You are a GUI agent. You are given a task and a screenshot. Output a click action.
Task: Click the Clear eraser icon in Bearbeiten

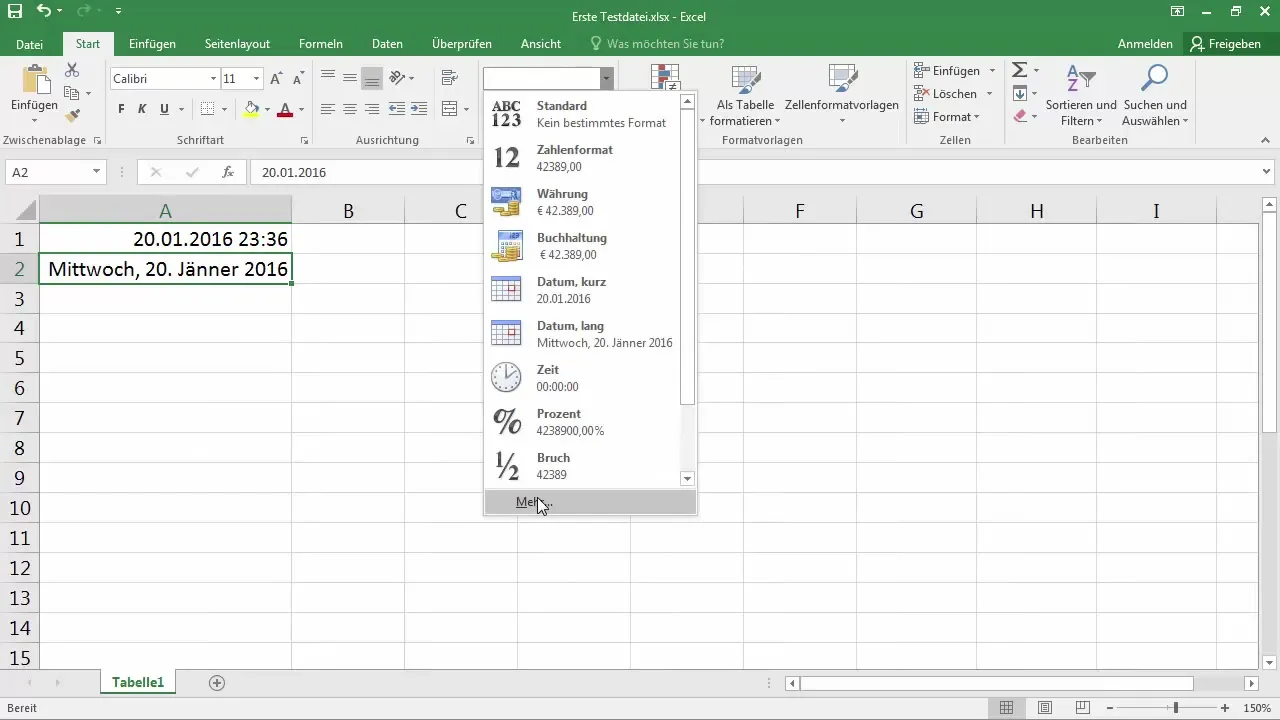pos(1019,116)
